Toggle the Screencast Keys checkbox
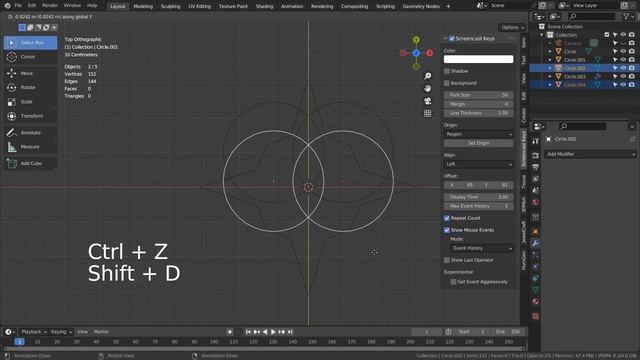 coord(452,38)
